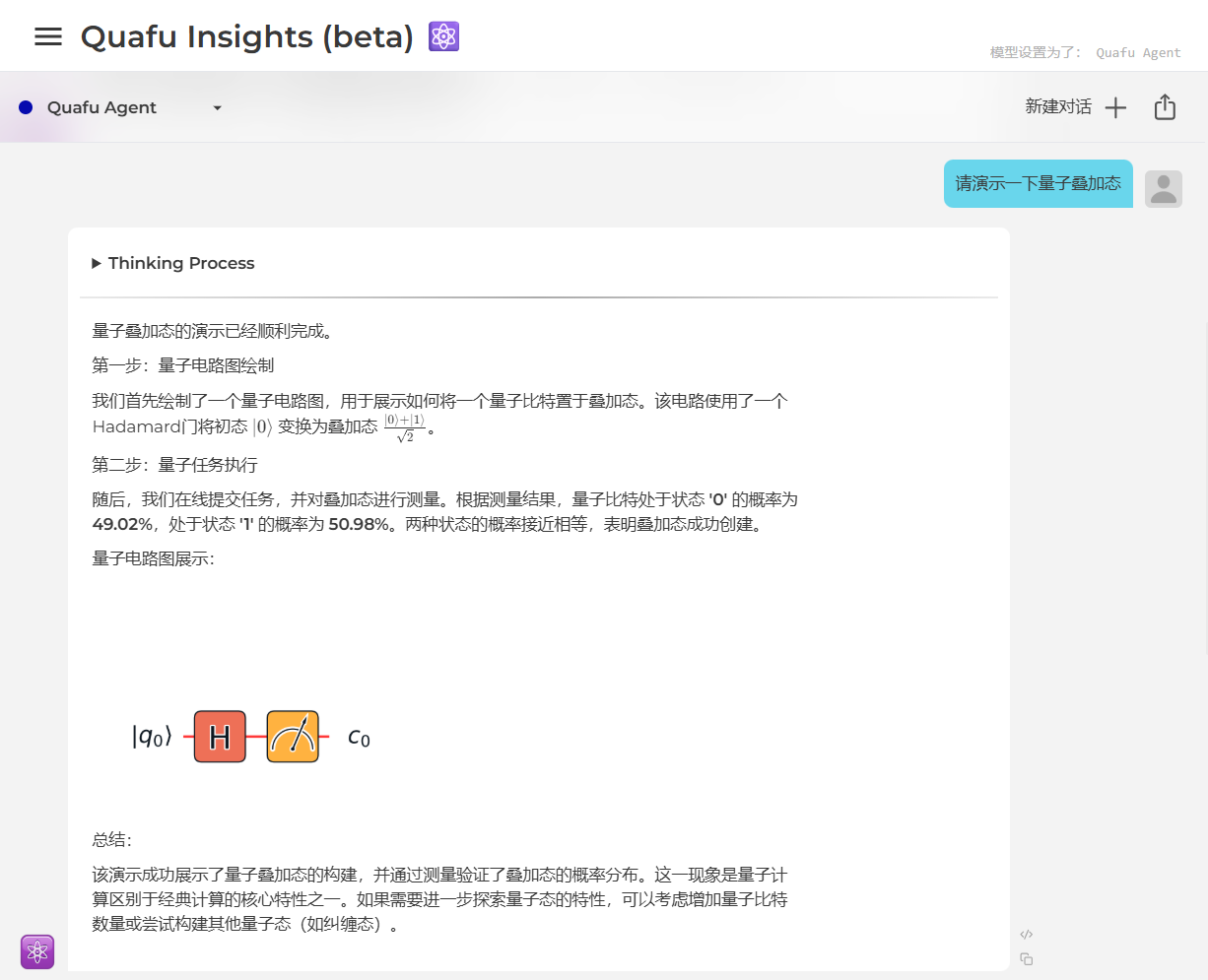Click the share icon in the header
1208x980 pixels.
tap(1165, 107)
